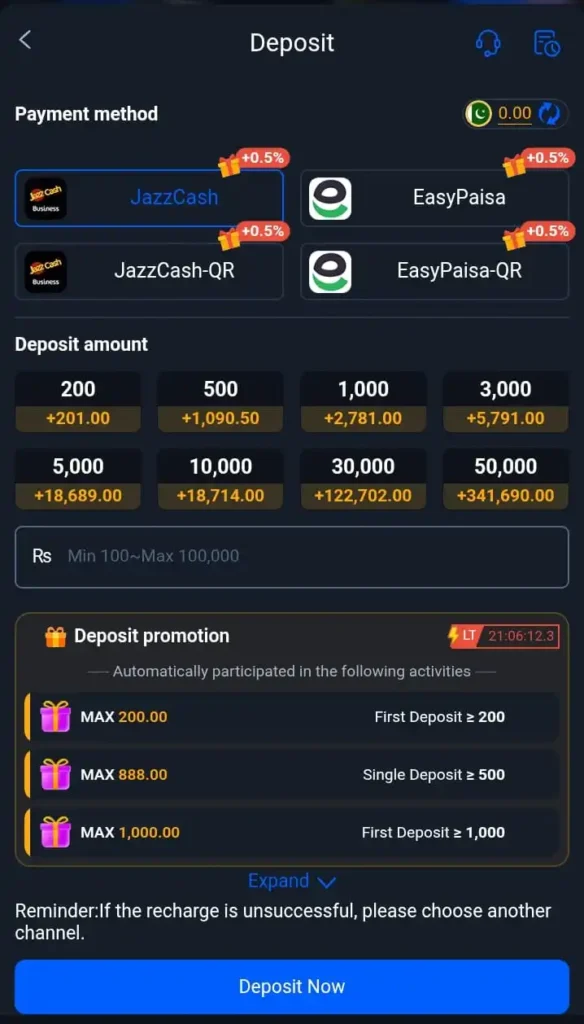Viewport: 584px width, 1024px height.
Task: Pick the 5,000 deposit amount
Action: click(x=78, y=479)
